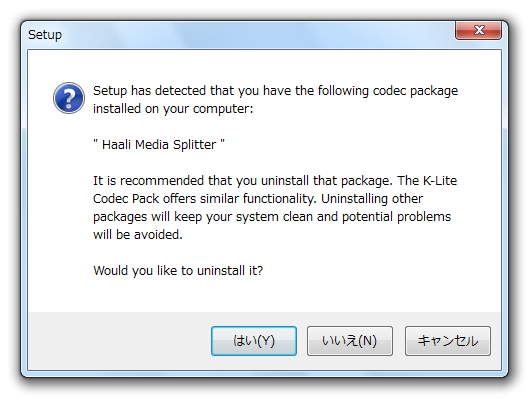Click the gray button footer area left of はい(Y)
The image size is (531, 400).
119,341
